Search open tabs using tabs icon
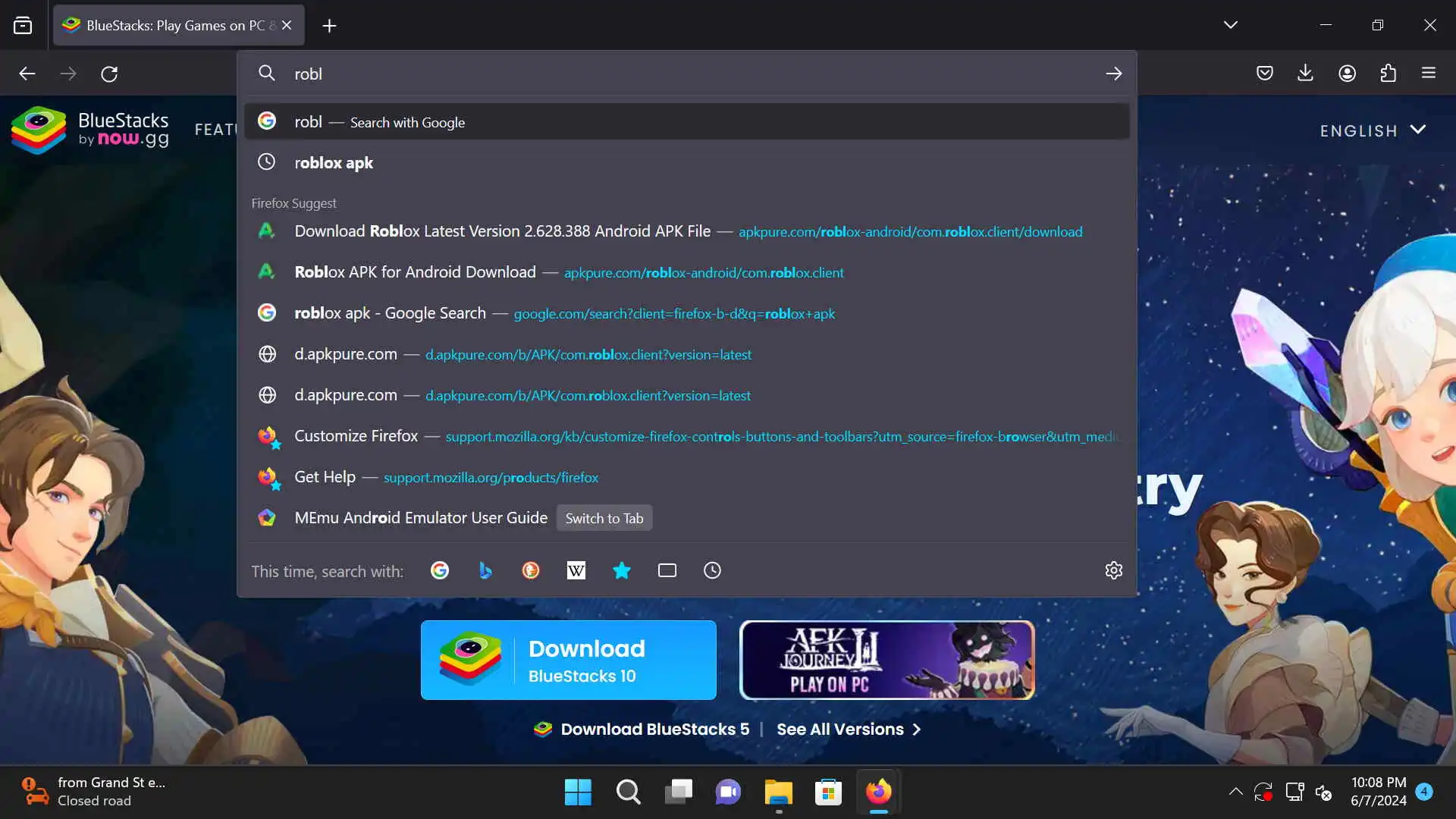The width and height of the screenshot is (1456, 819). [x=667, y=570]
